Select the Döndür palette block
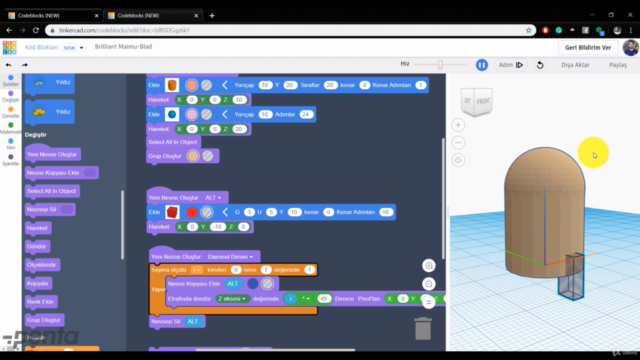The height and width of the screenshot is (360, 640). pos(38,246)
